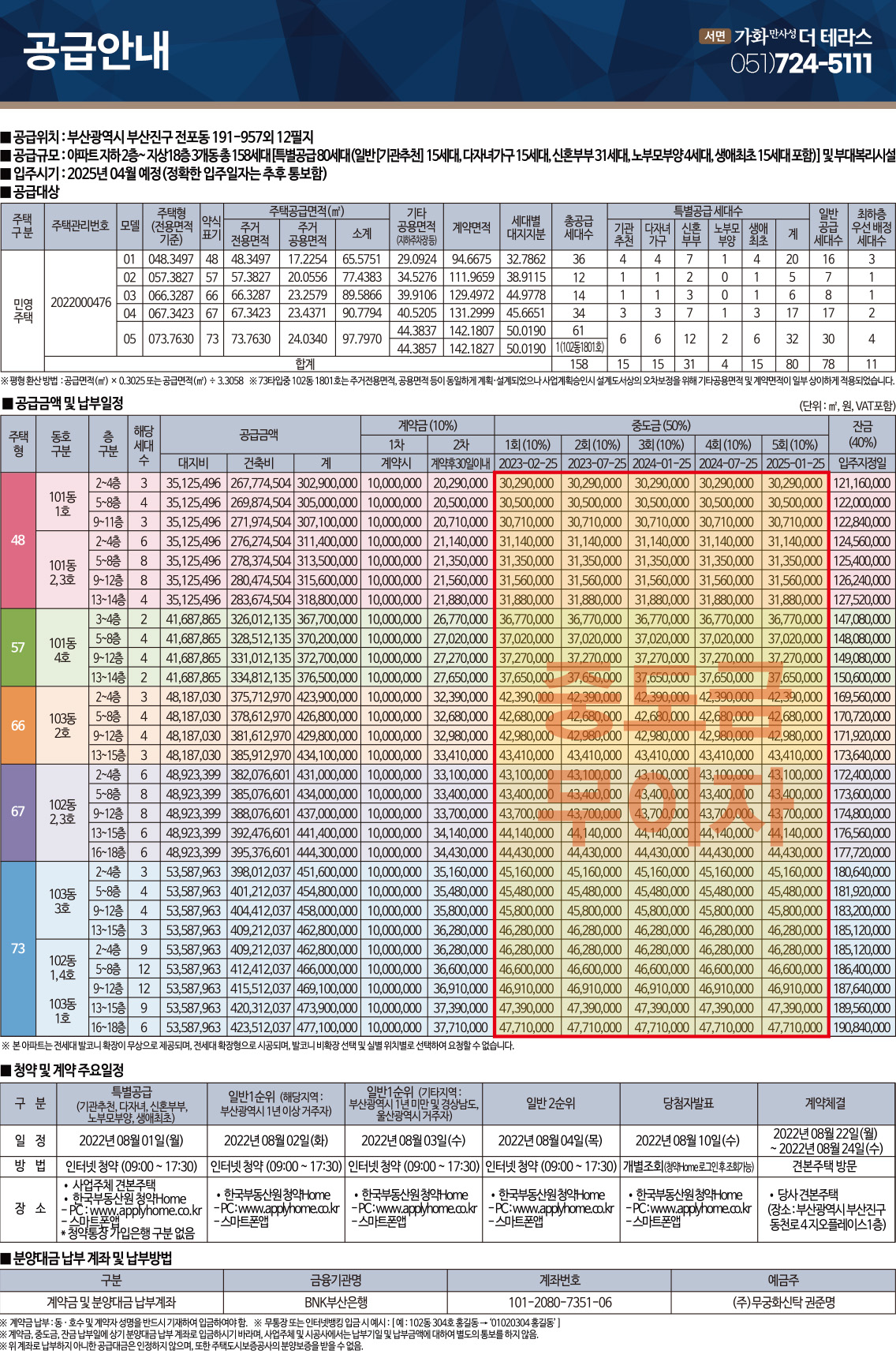
Task: Click the '계약체결' column header
Action: (x=825, y=1103)
